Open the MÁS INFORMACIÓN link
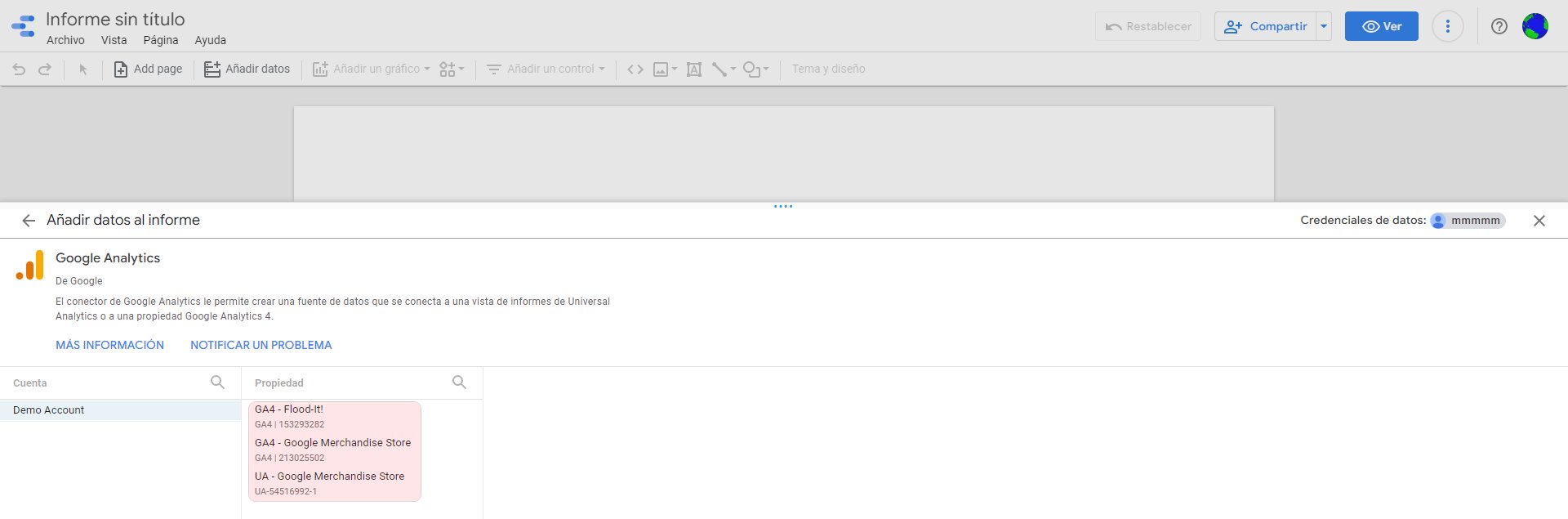 (109, 345)
